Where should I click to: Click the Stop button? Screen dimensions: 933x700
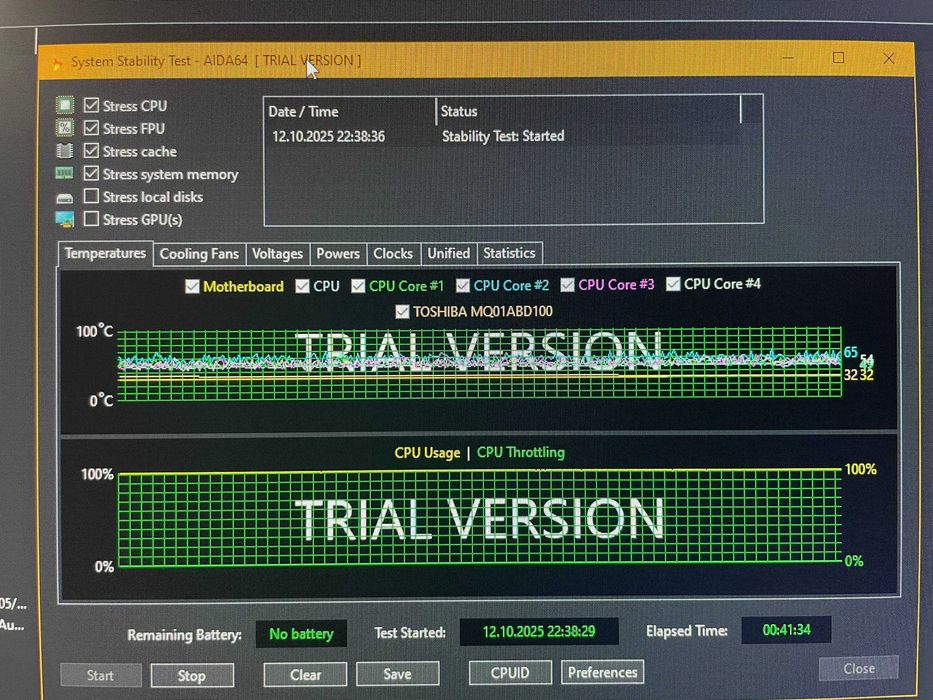point(192,676)
